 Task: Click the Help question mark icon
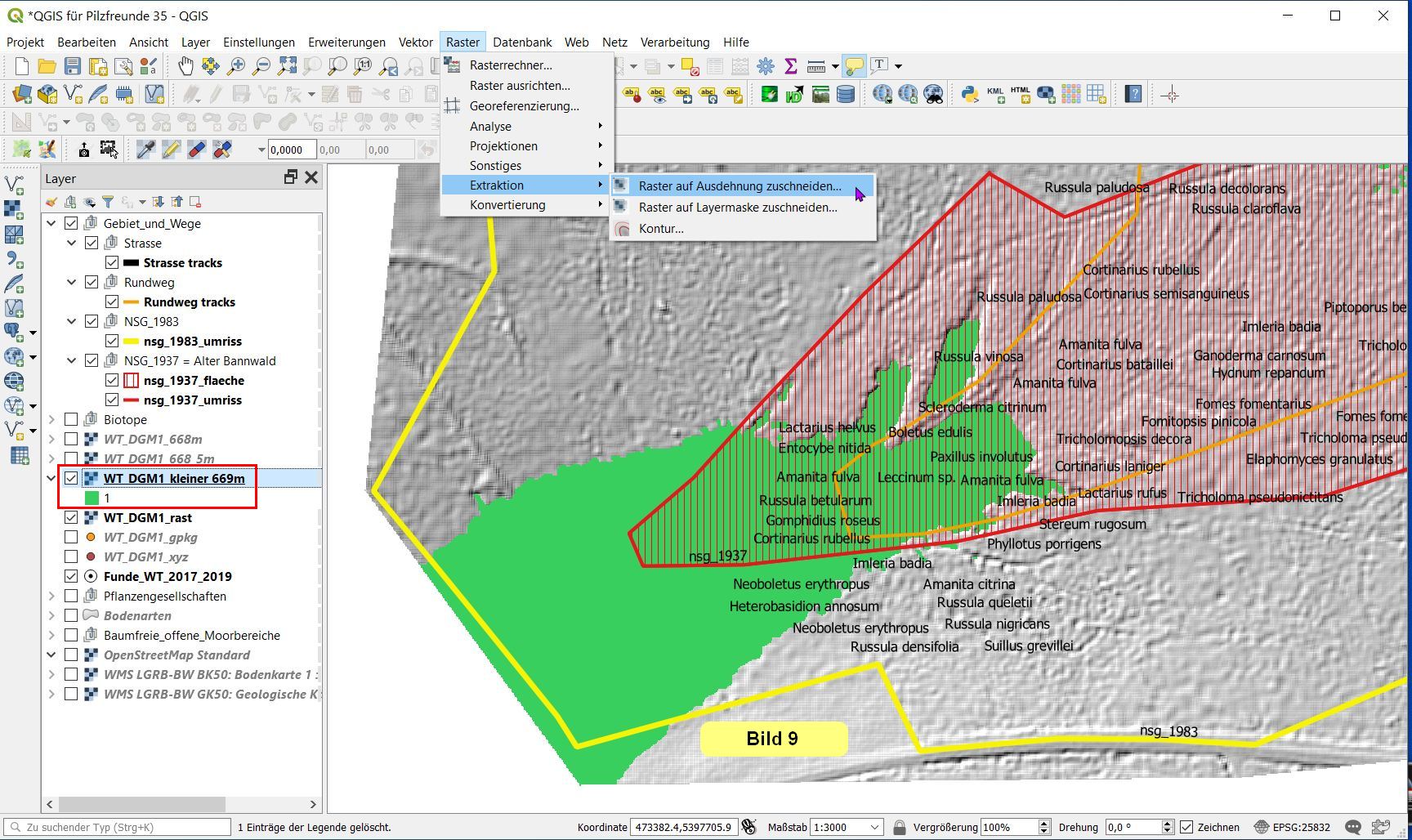click(x=1133, y=95)
